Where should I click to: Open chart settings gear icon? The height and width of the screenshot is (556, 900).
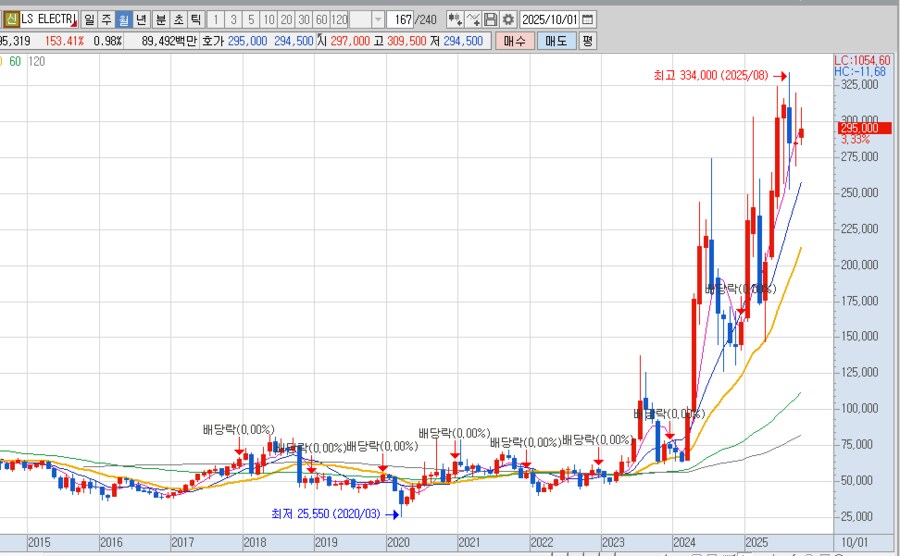pyautogui.click(x=508, y=19)
